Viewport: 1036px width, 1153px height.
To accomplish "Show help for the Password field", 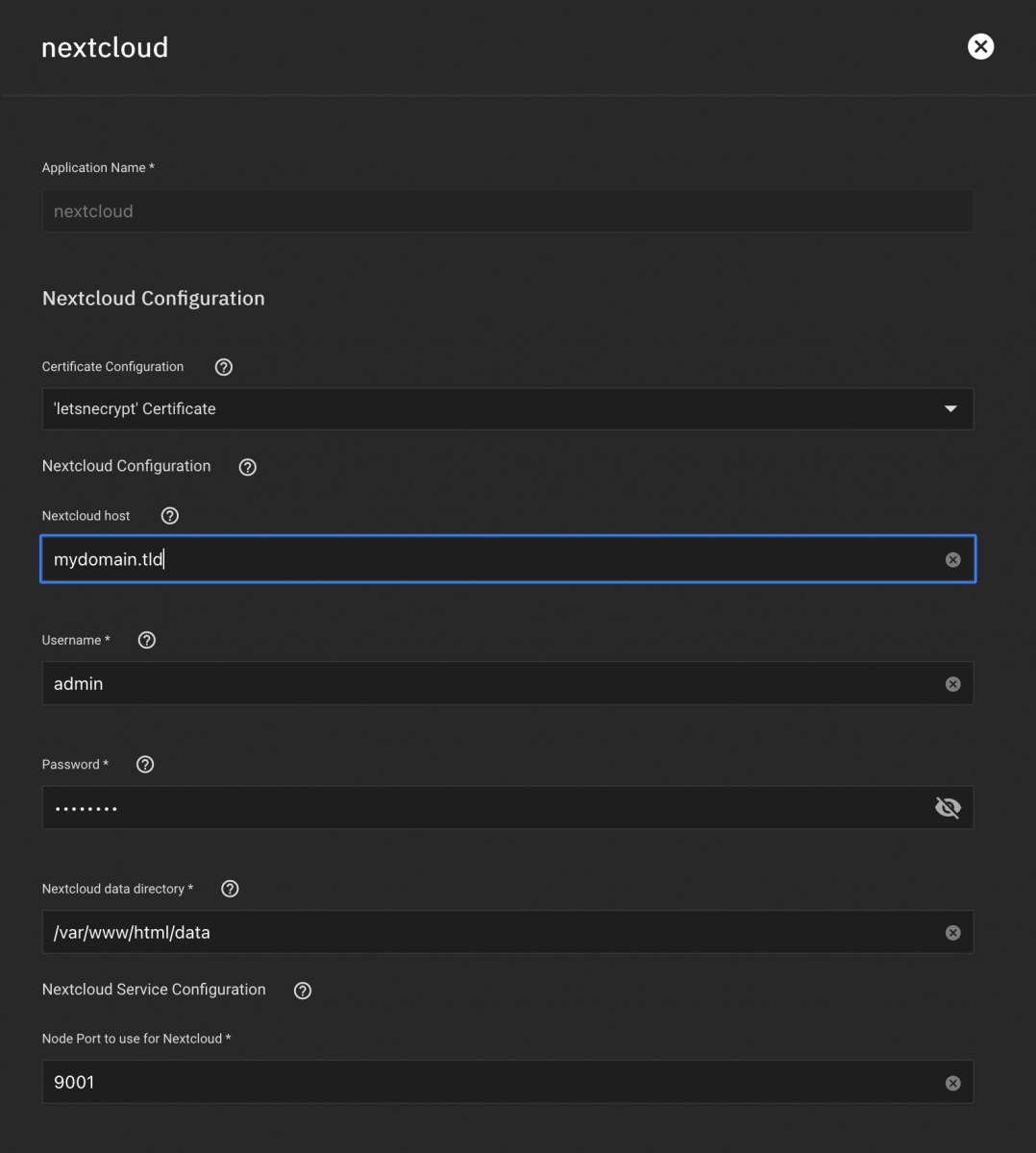I will [145, 765].
